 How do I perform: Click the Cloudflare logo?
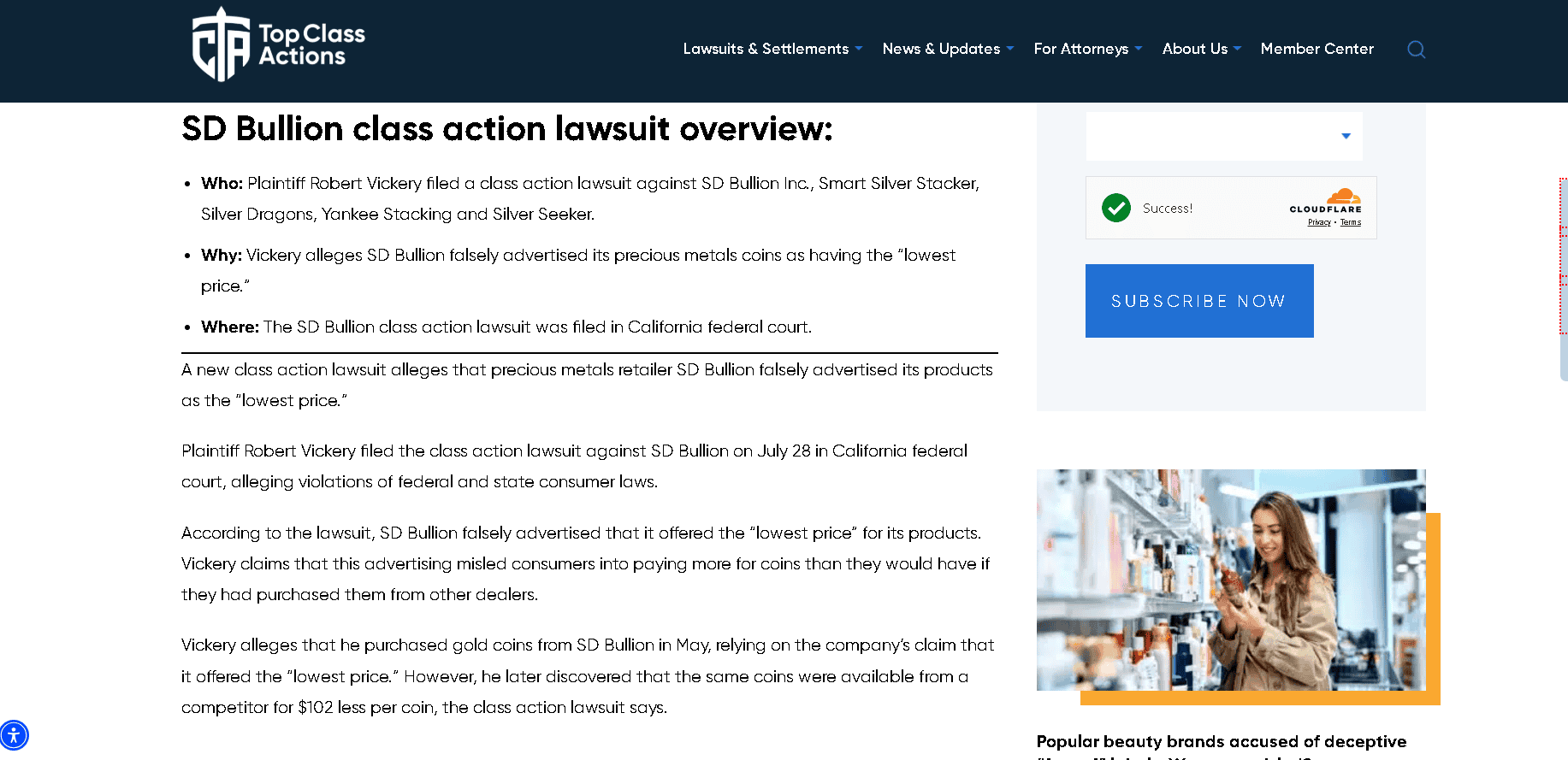(x=1326, y=202)
